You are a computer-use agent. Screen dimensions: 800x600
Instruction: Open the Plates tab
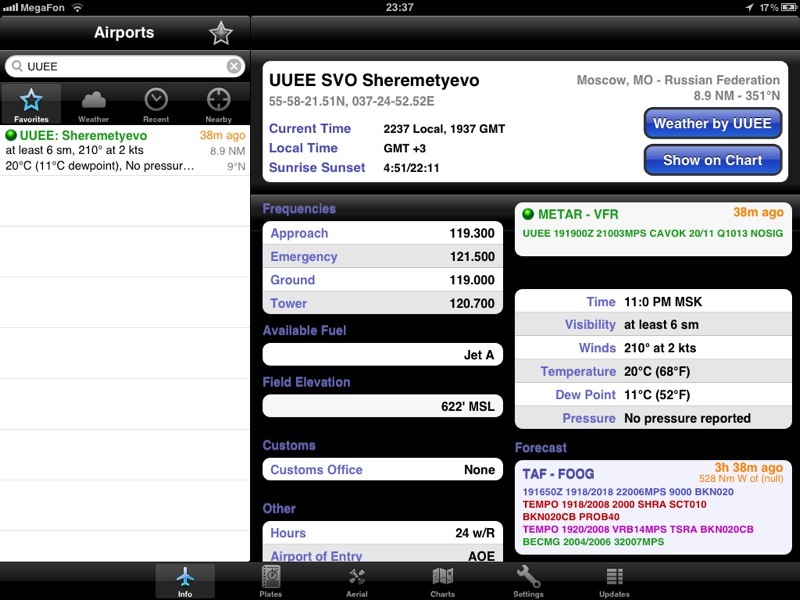point(271,581)
